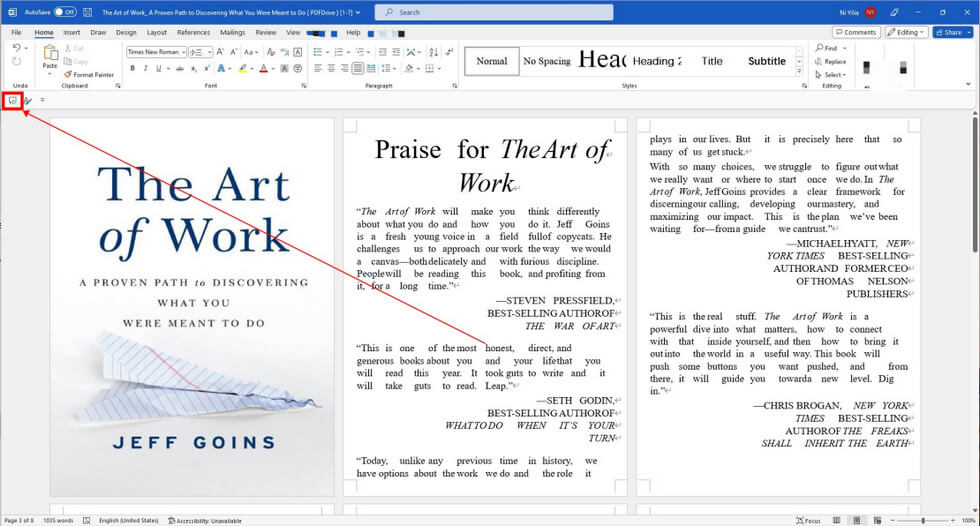Open the Paragraph dialog launcher
This screenshot has height=526, width=980.
pyautogui.click(x=454, y=86)
